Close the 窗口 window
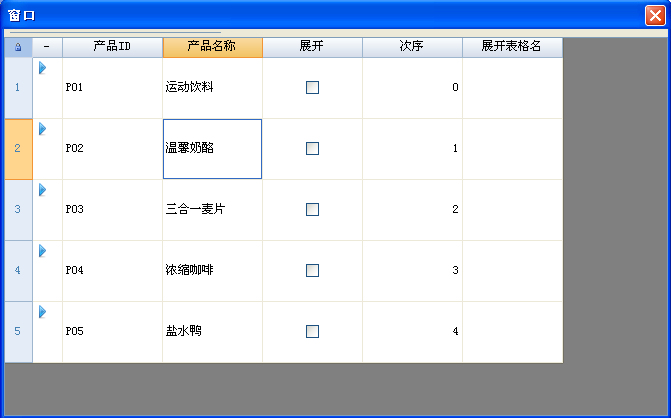Screen dimensions: 671x418 tap(655, 16)
